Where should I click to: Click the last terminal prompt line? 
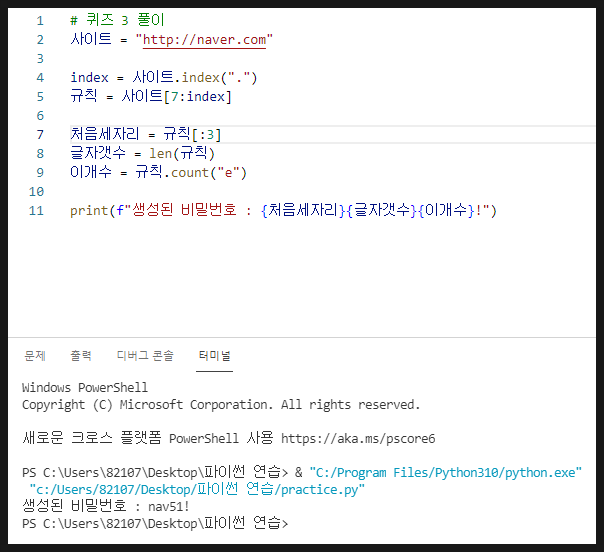[x=155, y=523]
